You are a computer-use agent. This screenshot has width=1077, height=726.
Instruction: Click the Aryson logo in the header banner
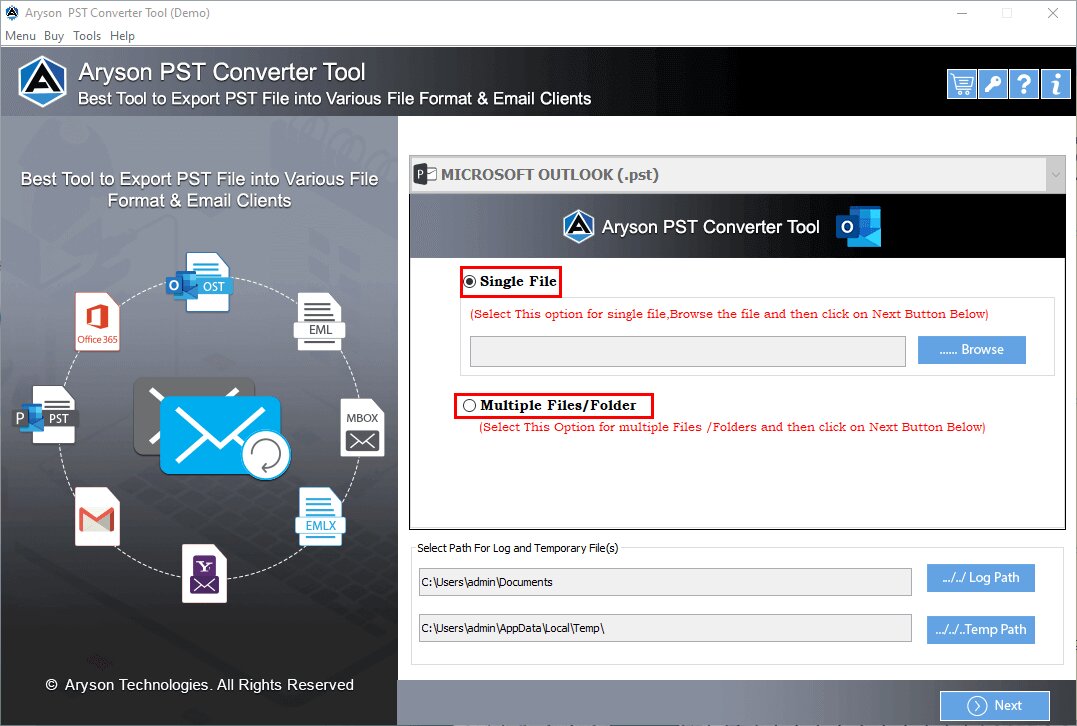[x=43, y=82]
